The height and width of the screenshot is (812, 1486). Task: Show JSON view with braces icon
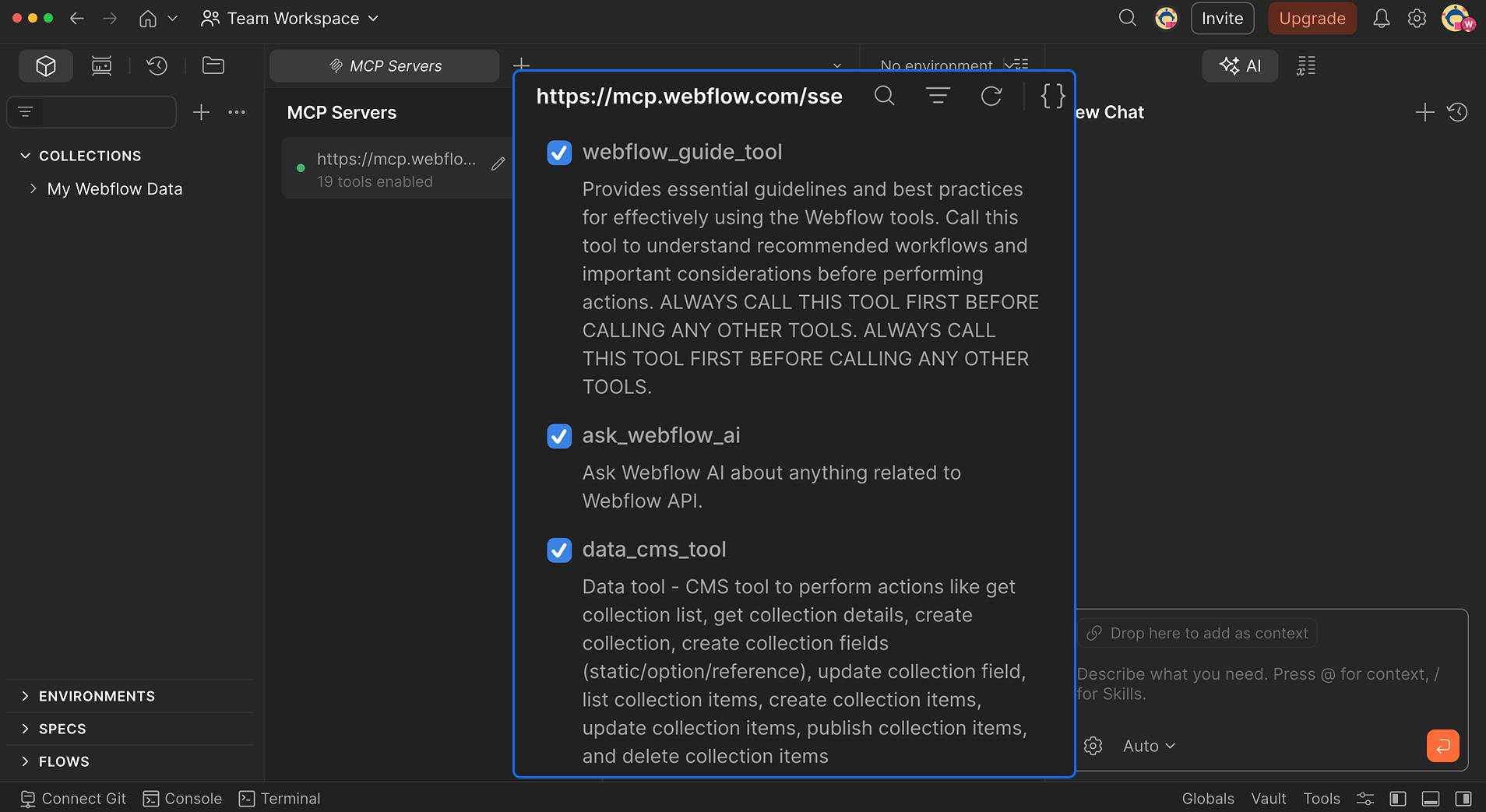(x=1052, y=96)
